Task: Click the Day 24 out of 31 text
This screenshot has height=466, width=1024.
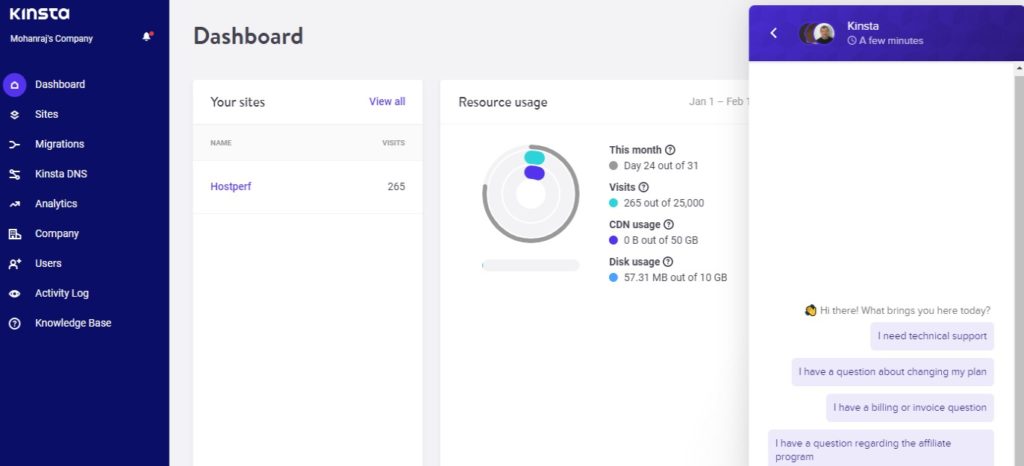Action: 661,166
